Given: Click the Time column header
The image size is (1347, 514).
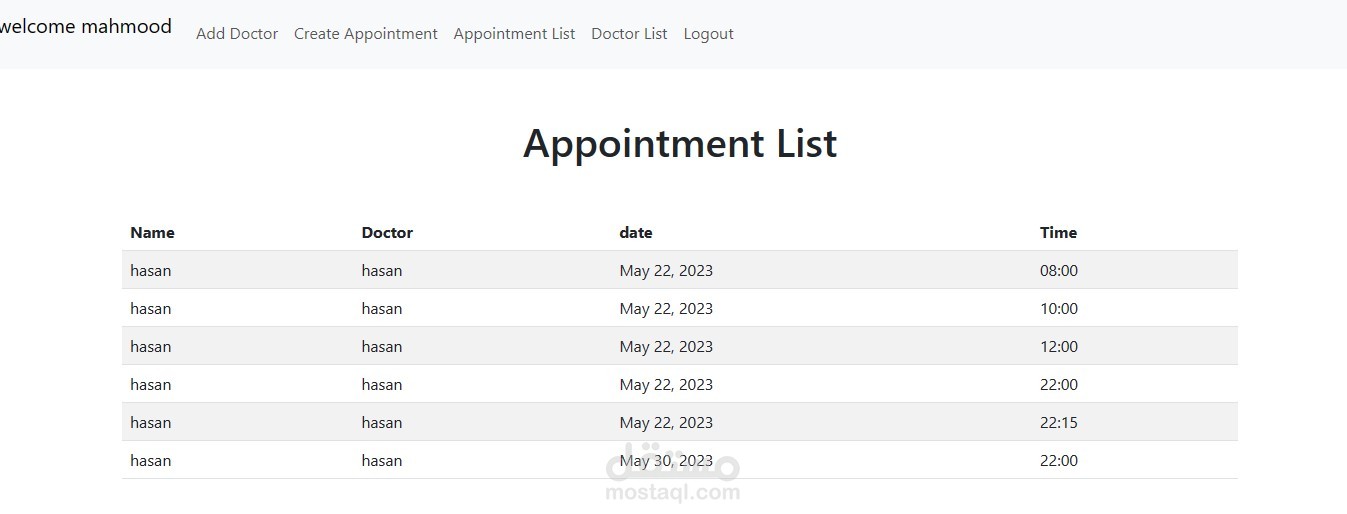Looking at the screenshot, I should click(x=1058, y=233).
